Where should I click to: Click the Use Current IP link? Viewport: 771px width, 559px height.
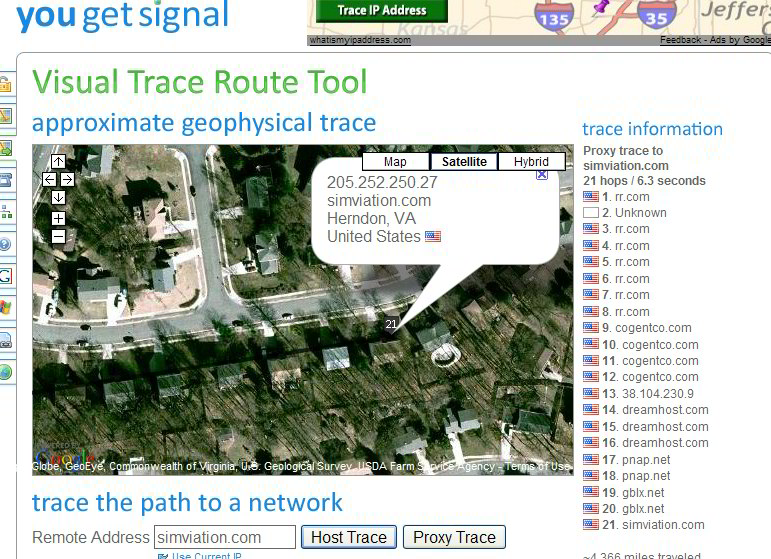point(207,556)
